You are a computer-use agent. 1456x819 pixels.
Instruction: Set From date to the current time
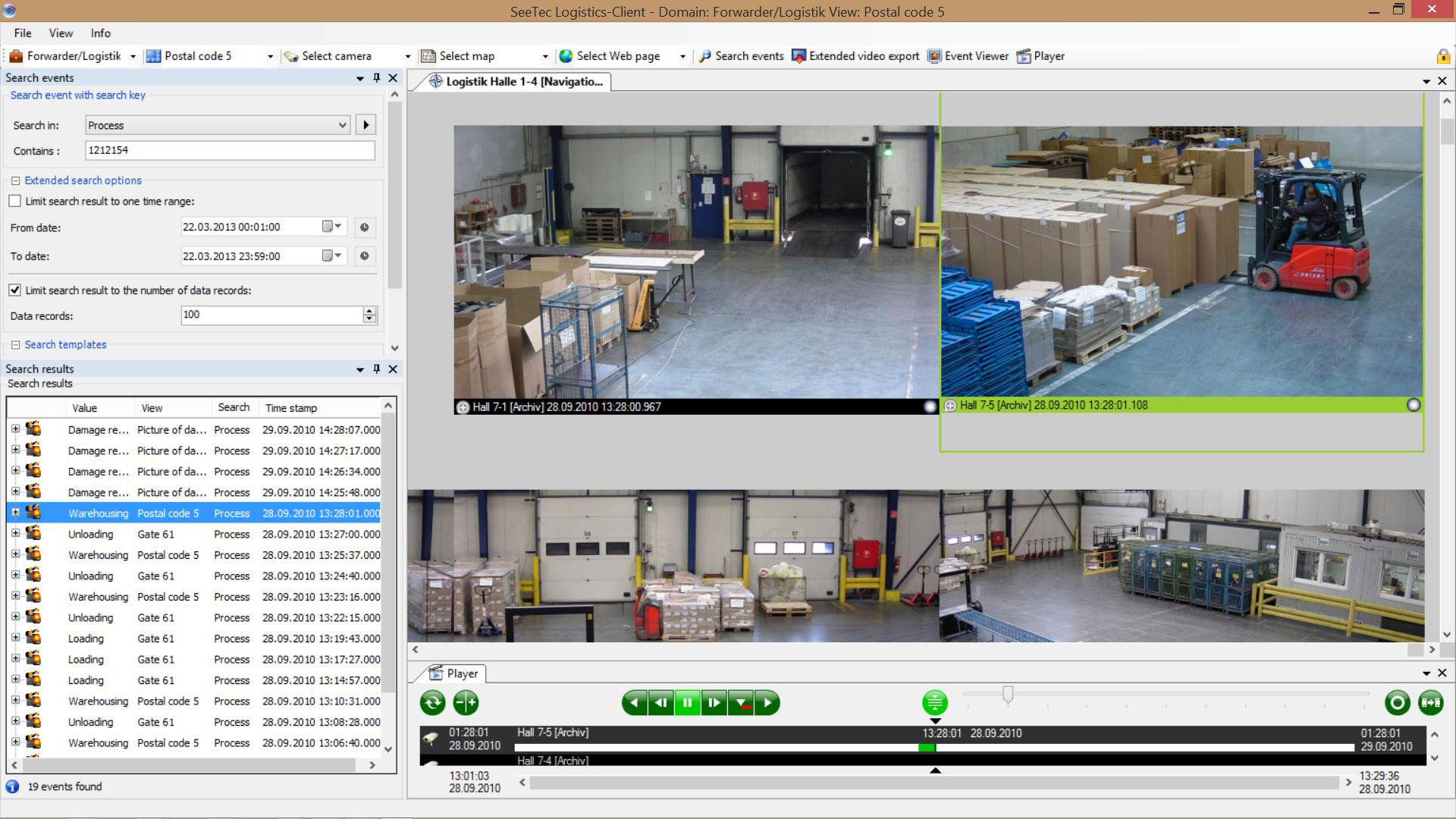click(x=365, y=227)
